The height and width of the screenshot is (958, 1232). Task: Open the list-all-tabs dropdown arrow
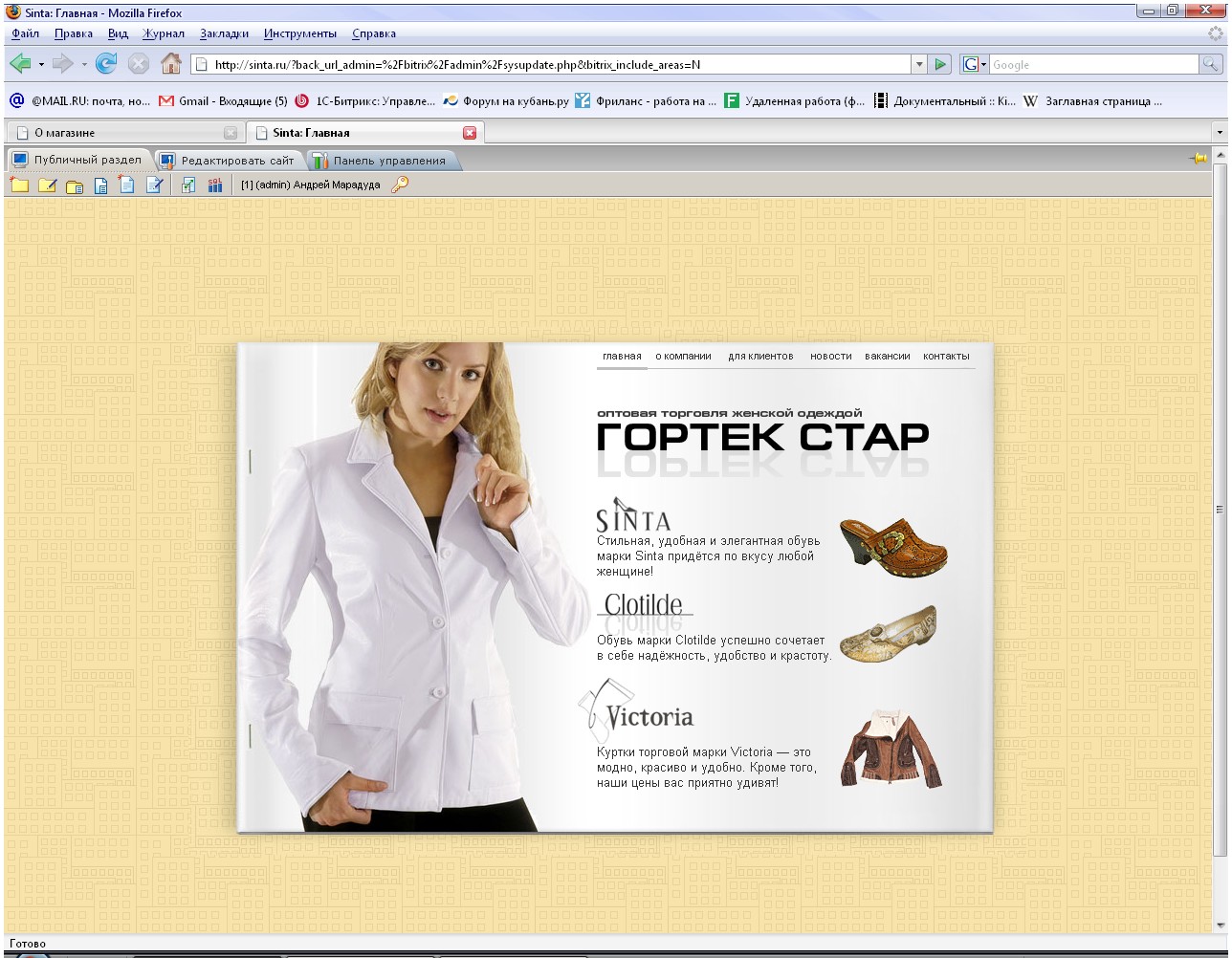pos(1220,133)
